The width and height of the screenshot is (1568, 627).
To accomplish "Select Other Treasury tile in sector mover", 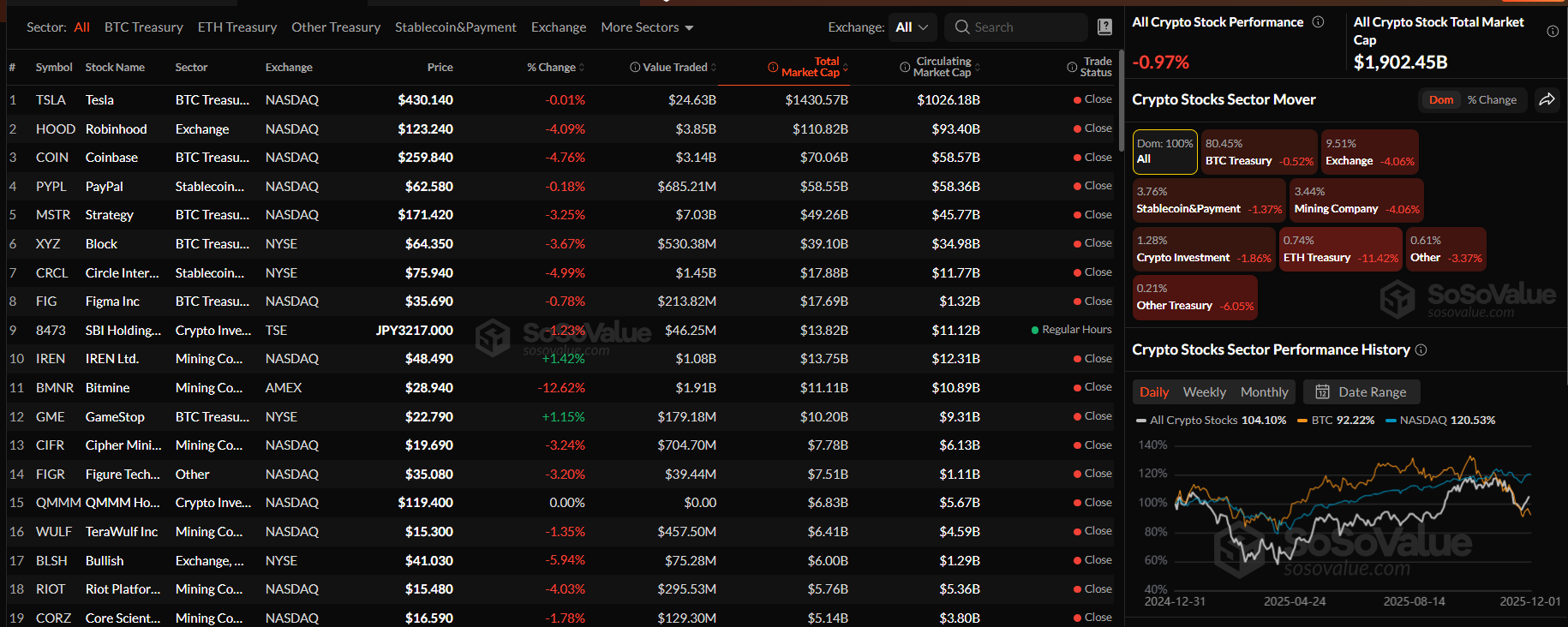I will click(1194, 297).
